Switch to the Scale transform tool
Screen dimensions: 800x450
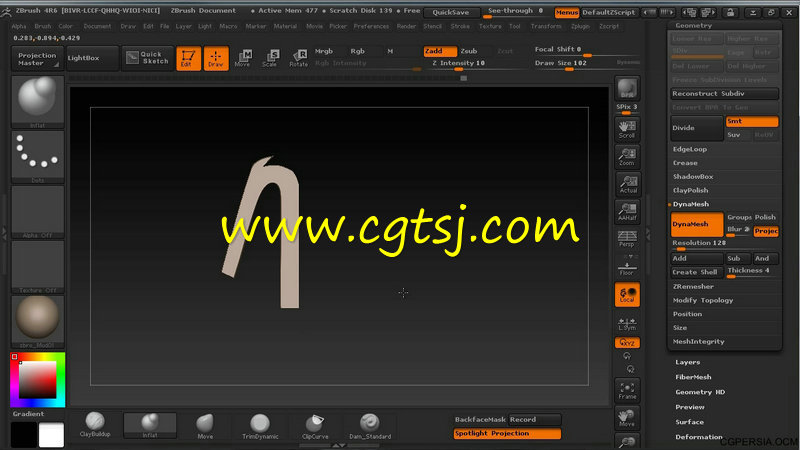click(270, 58)
